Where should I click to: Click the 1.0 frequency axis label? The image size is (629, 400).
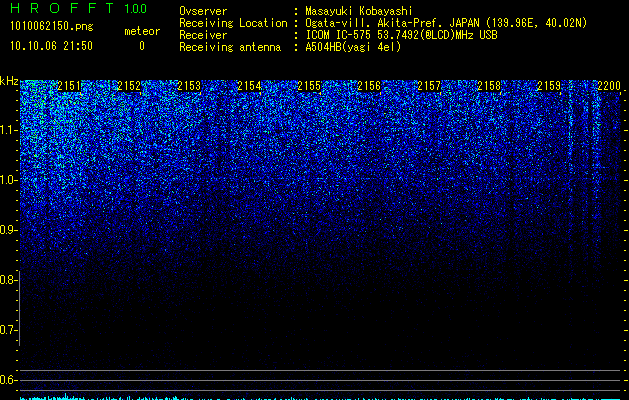(8, 180)
